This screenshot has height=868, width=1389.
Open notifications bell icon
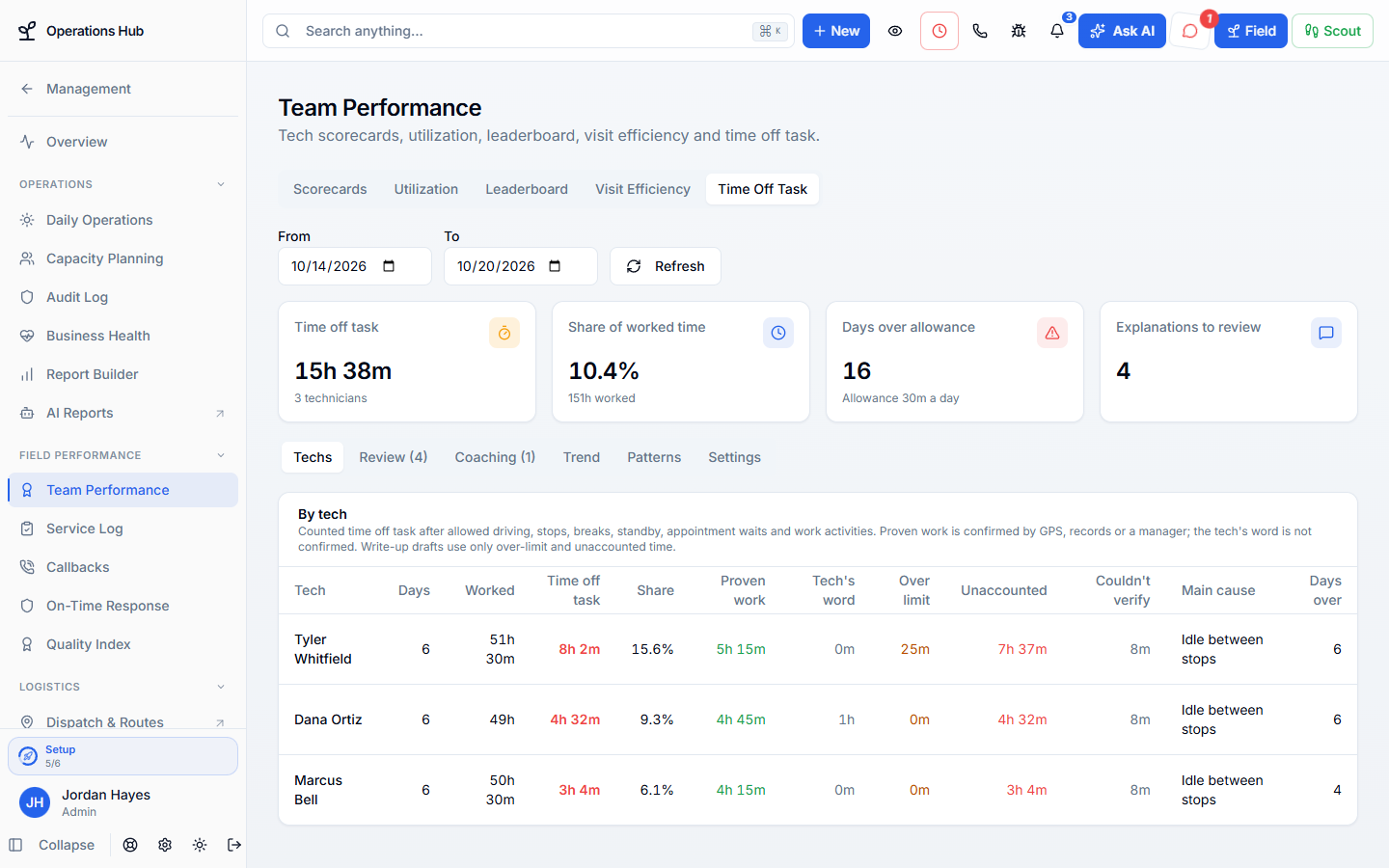coord(1057,31)
